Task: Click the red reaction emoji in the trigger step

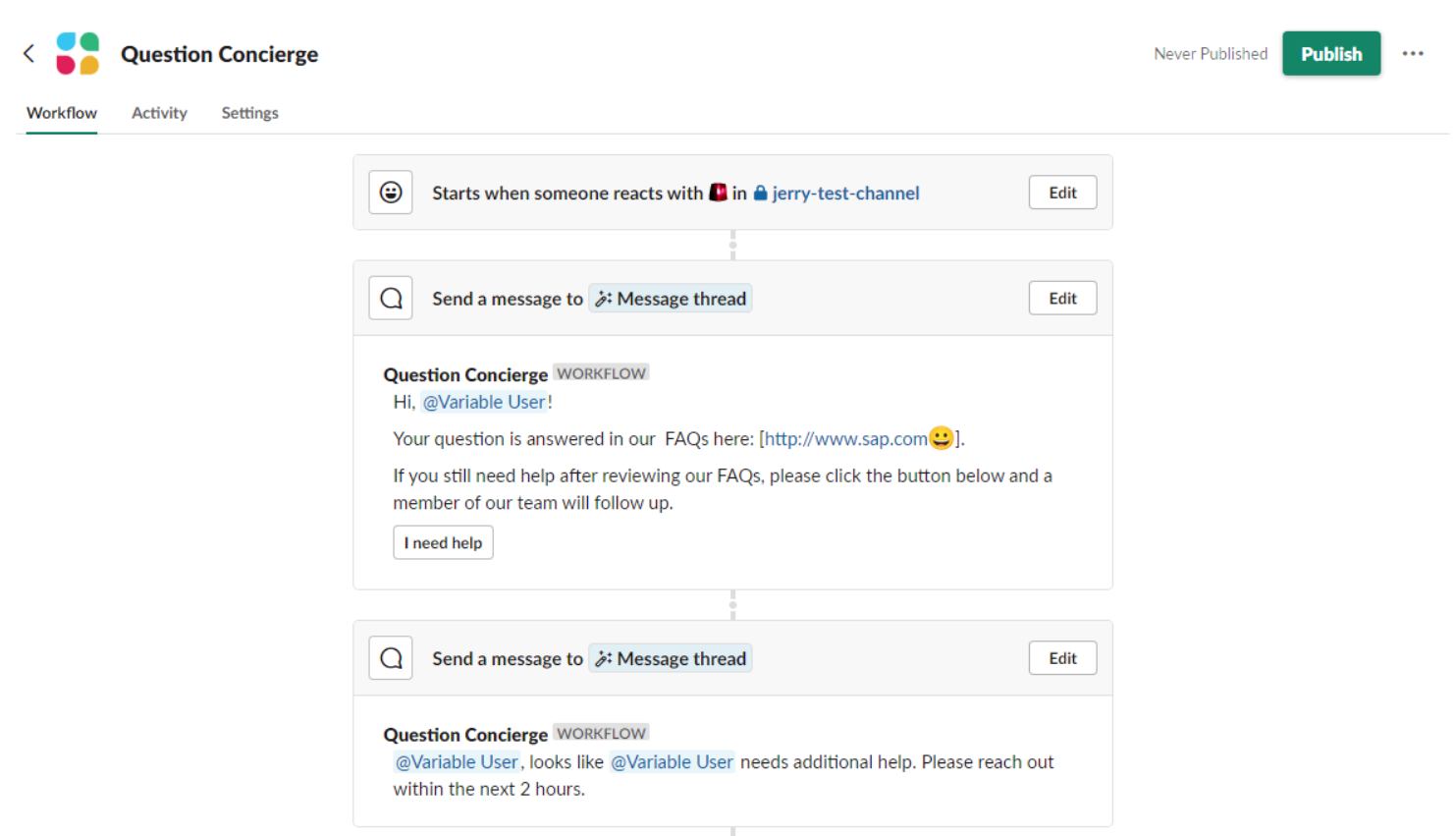Action: (x=718, y=193)
